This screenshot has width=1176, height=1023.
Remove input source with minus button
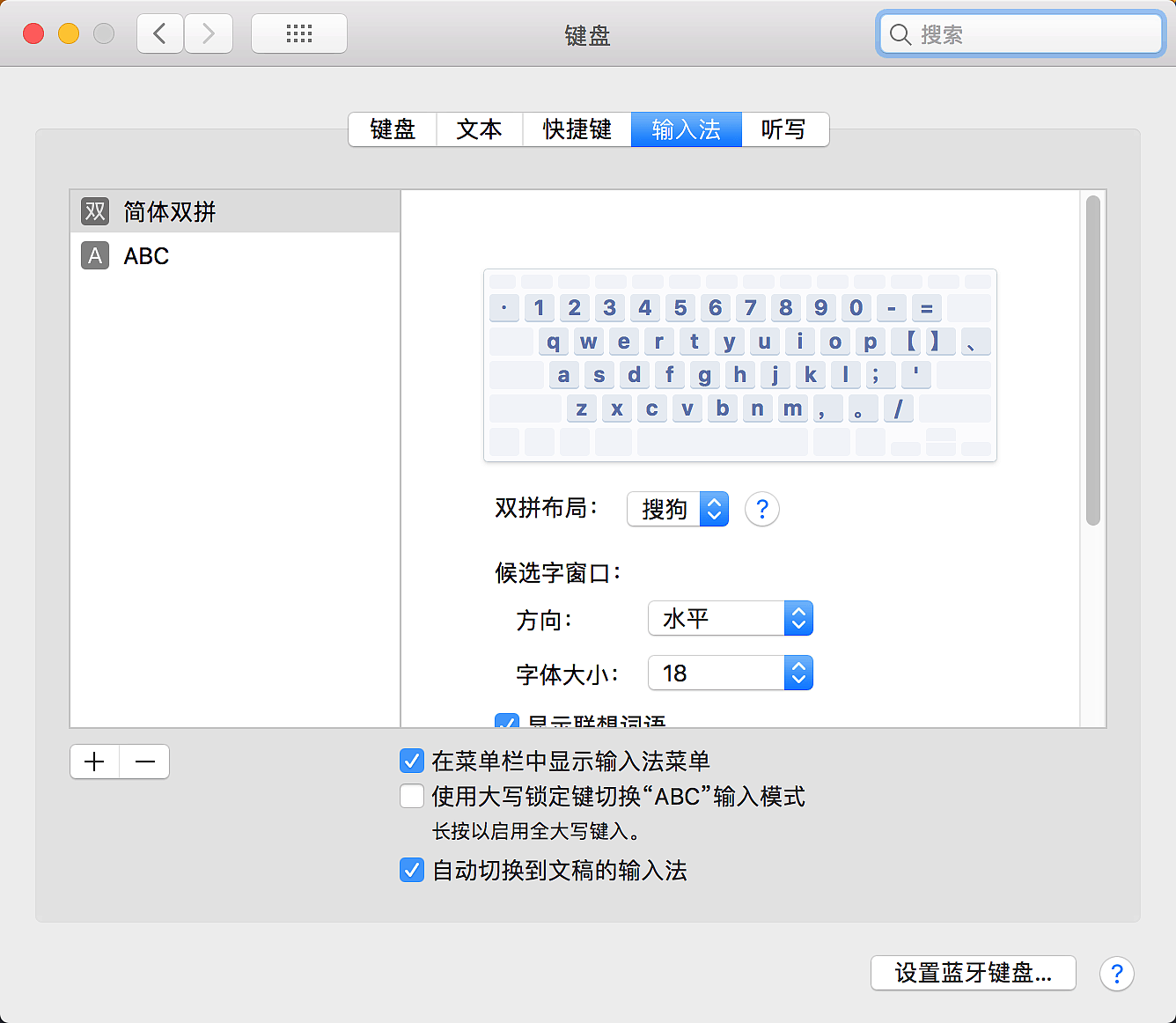tap(145, 762)
